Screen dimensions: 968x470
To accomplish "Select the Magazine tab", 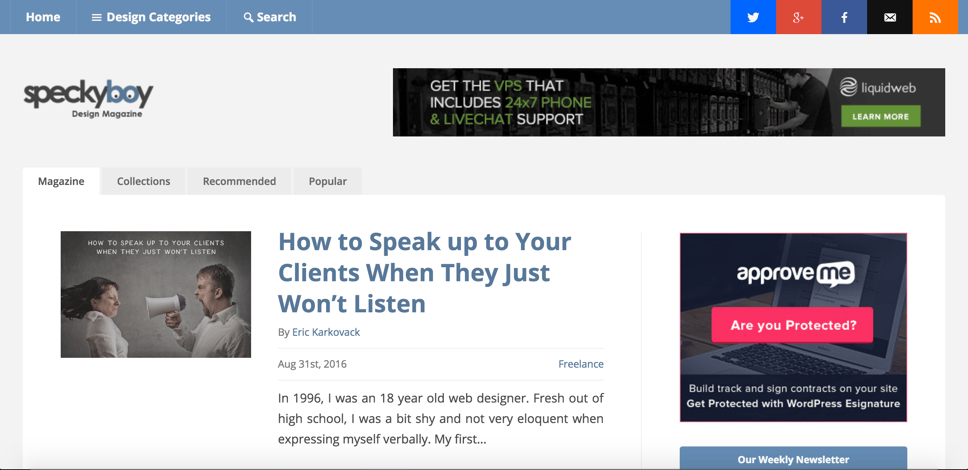I will point(61,181).
